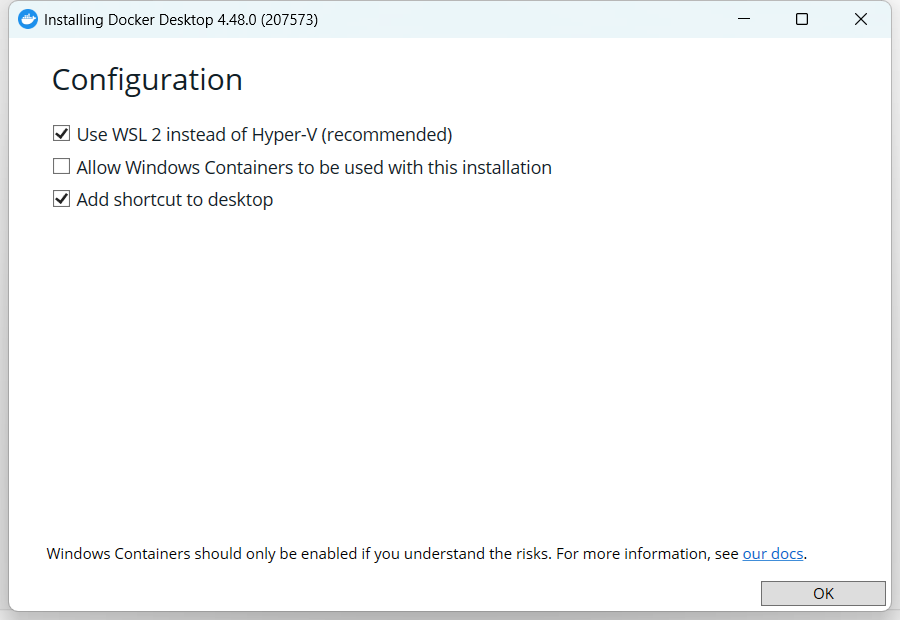This screenshot has height=620, width=900.
Task: Click 'Allow Windows Containers' label text
Action: (314, 167)
